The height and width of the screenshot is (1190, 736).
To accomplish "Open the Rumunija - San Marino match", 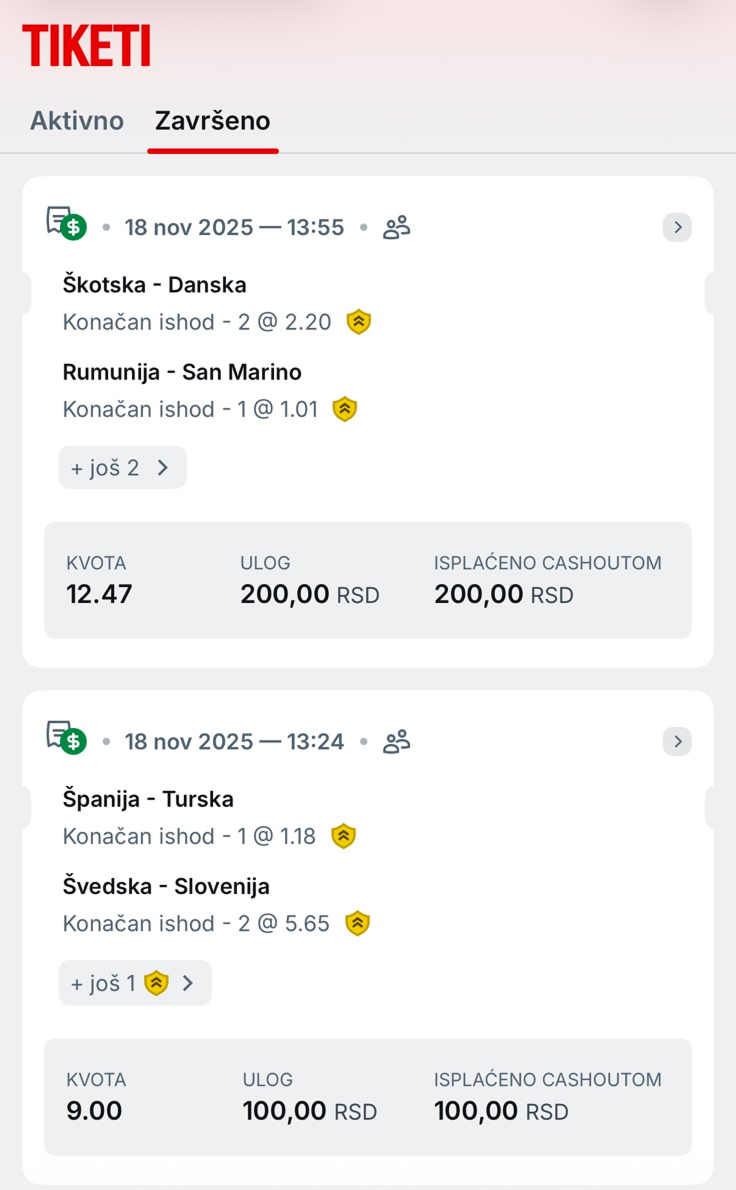I will pyautogui.click(x=182, y=372).
